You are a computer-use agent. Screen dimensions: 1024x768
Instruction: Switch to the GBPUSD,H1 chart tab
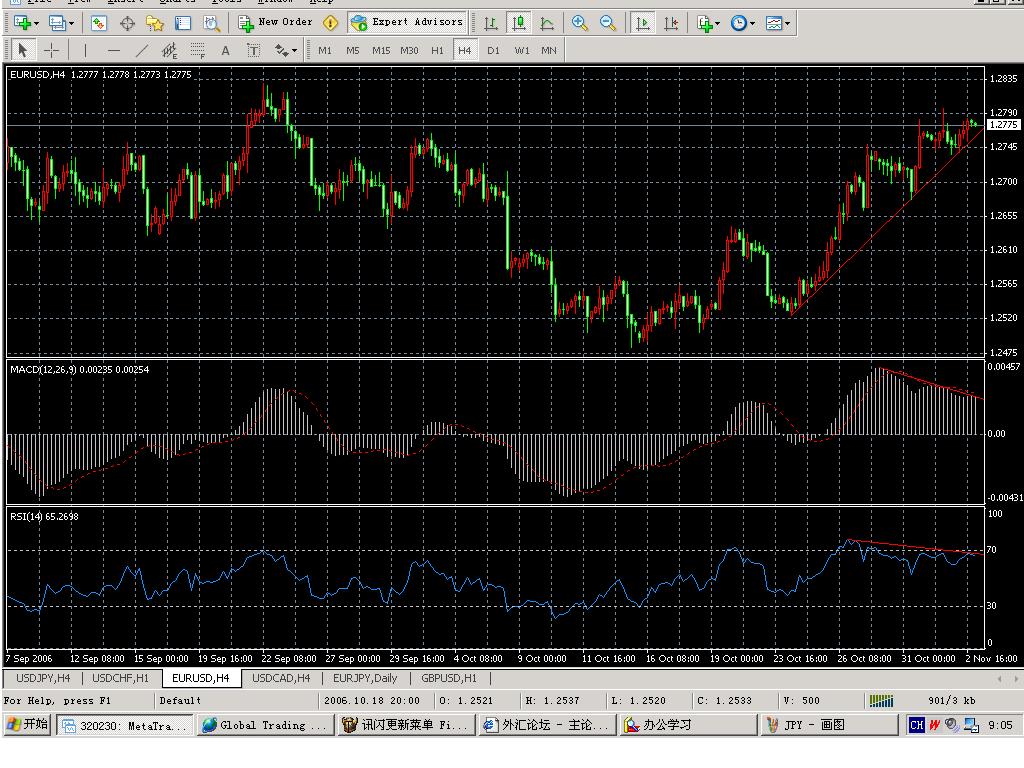449,678
